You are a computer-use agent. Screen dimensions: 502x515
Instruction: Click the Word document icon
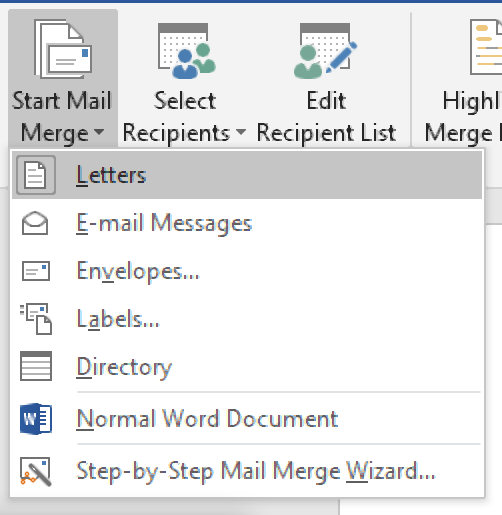pos(36,419)
